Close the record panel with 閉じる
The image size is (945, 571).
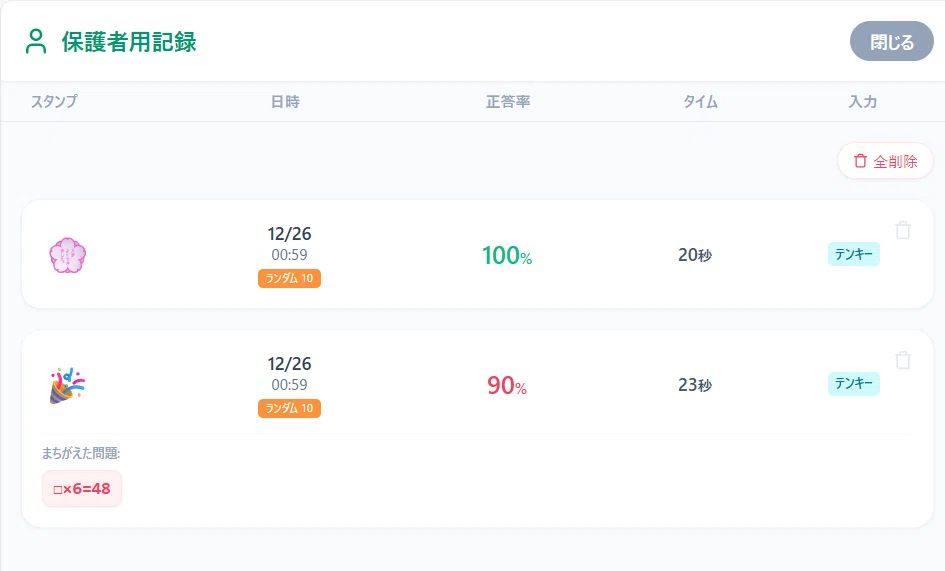coord(891,42)
